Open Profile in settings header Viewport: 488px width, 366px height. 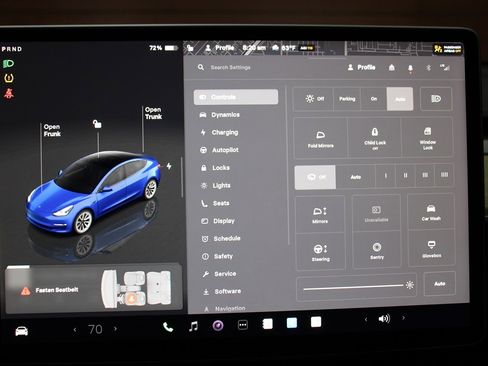362,67
